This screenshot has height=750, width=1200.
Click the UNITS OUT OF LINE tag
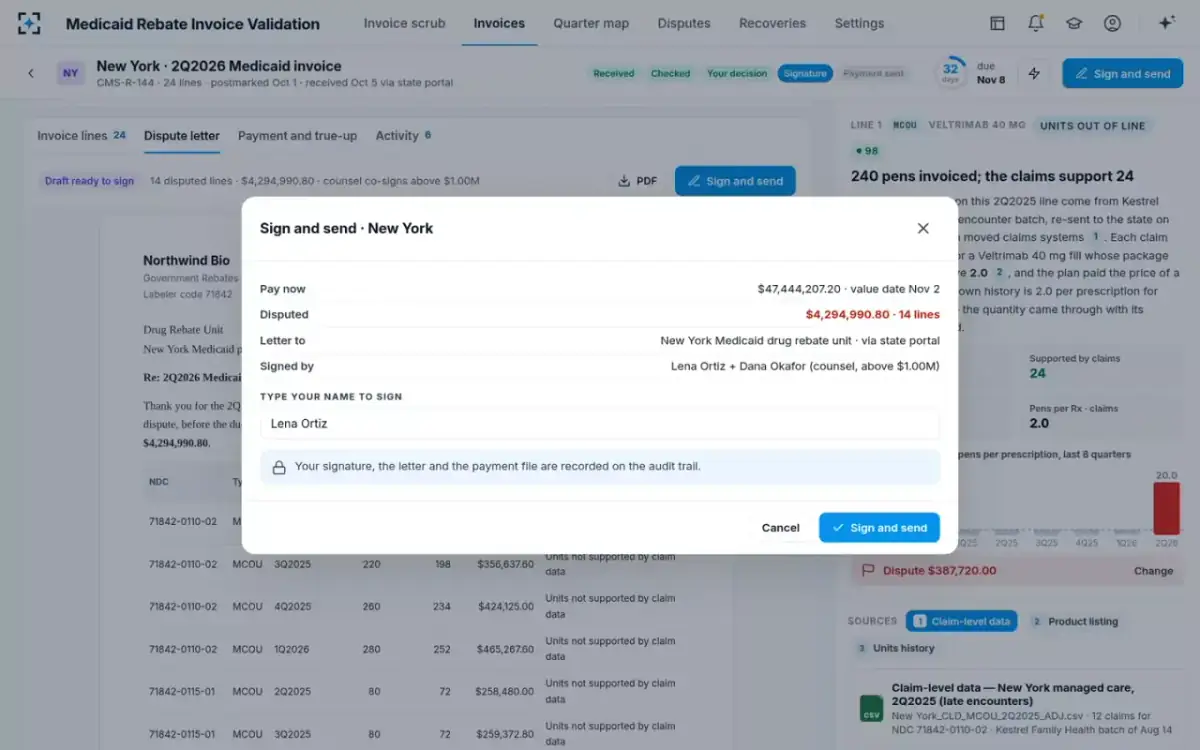(x=1092, y=126)
